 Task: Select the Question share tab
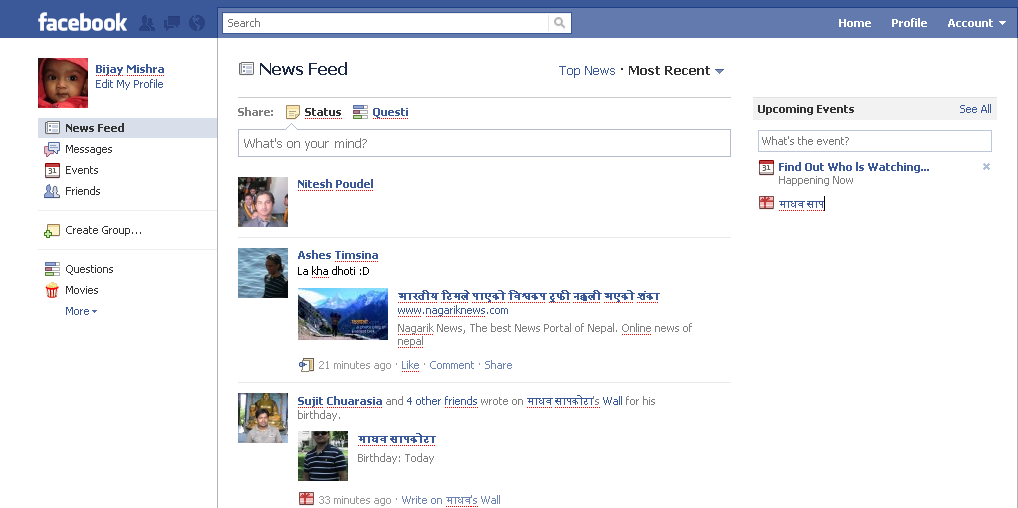coord(390,112)
